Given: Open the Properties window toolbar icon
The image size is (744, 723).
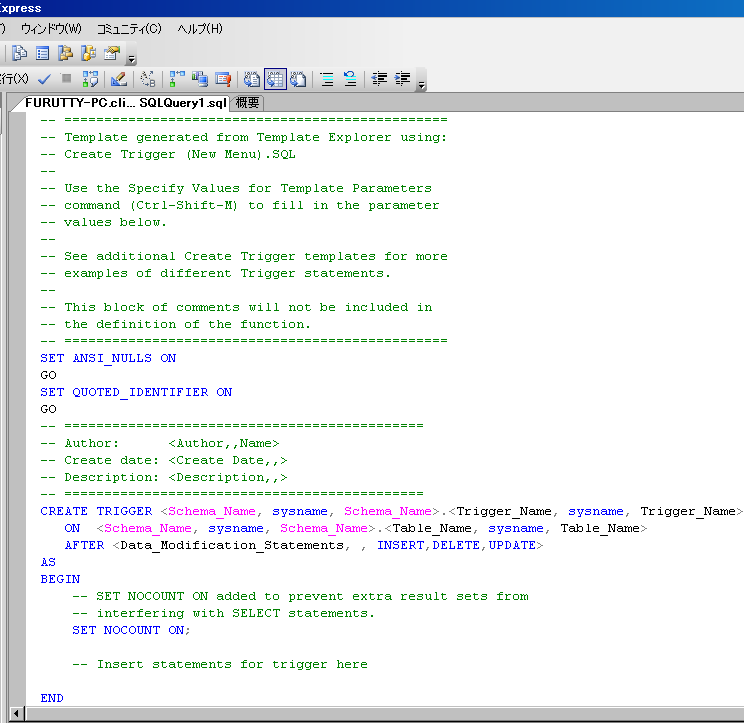Looking at the screenshot, I should [x=112, y=53].
